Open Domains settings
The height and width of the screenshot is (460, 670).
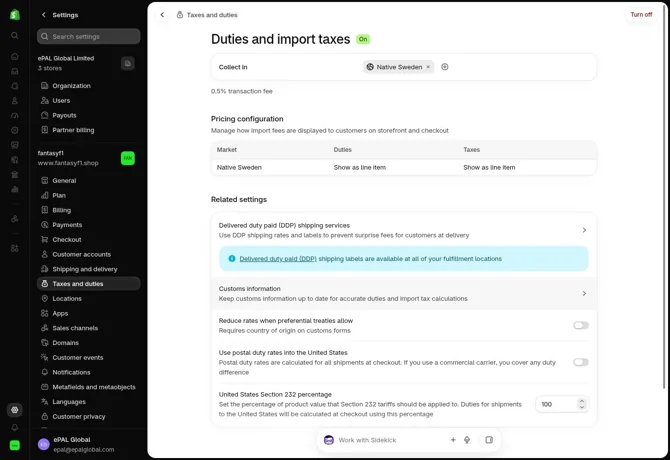point(88,343)
